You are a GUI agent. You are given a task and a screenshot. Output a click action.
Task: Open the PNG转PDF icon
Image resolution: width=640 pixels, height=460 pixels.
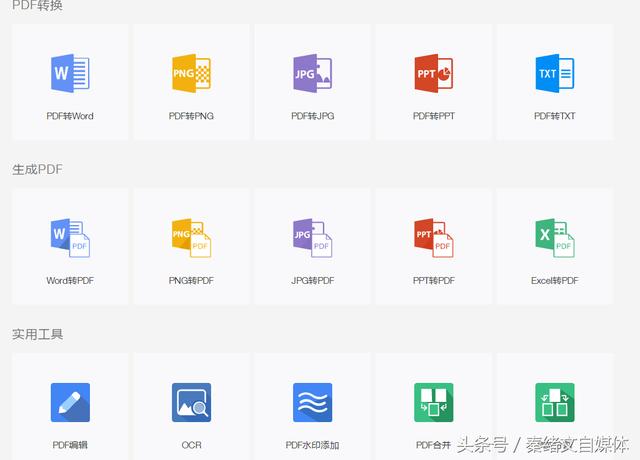tap(191, 238)
